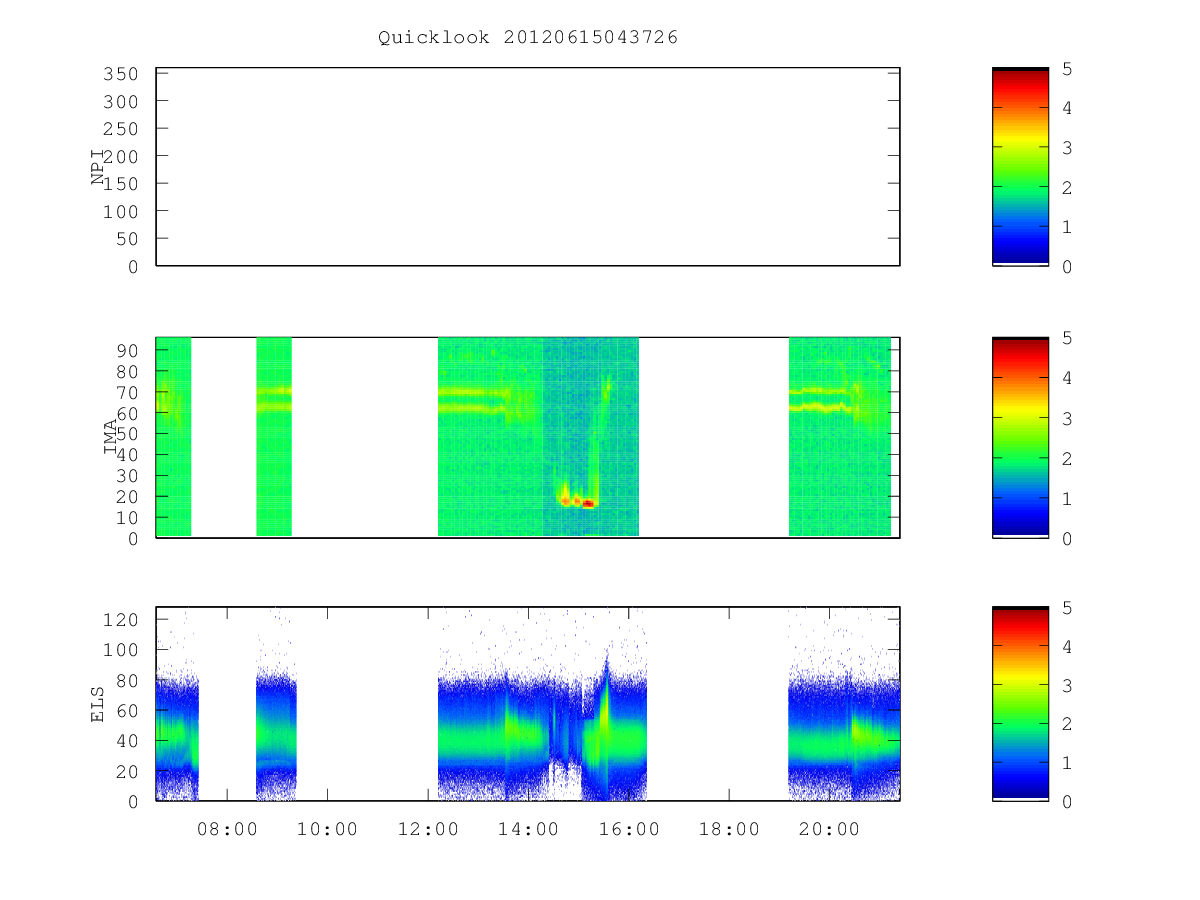Click the '20:00' time axis label

pos(829,829)
